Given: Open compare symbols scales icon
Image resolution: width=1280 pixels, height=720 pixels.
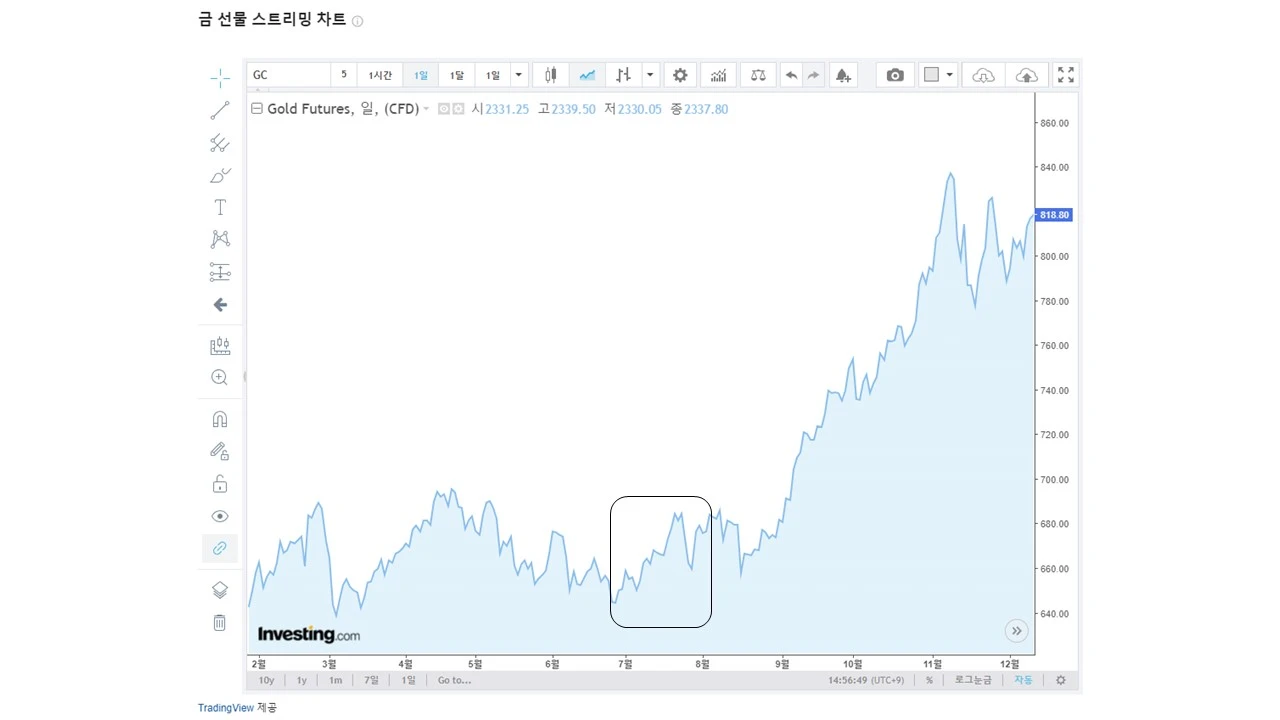Looking at the screenshot, I should pyautogui.click(x=758, y=75).
